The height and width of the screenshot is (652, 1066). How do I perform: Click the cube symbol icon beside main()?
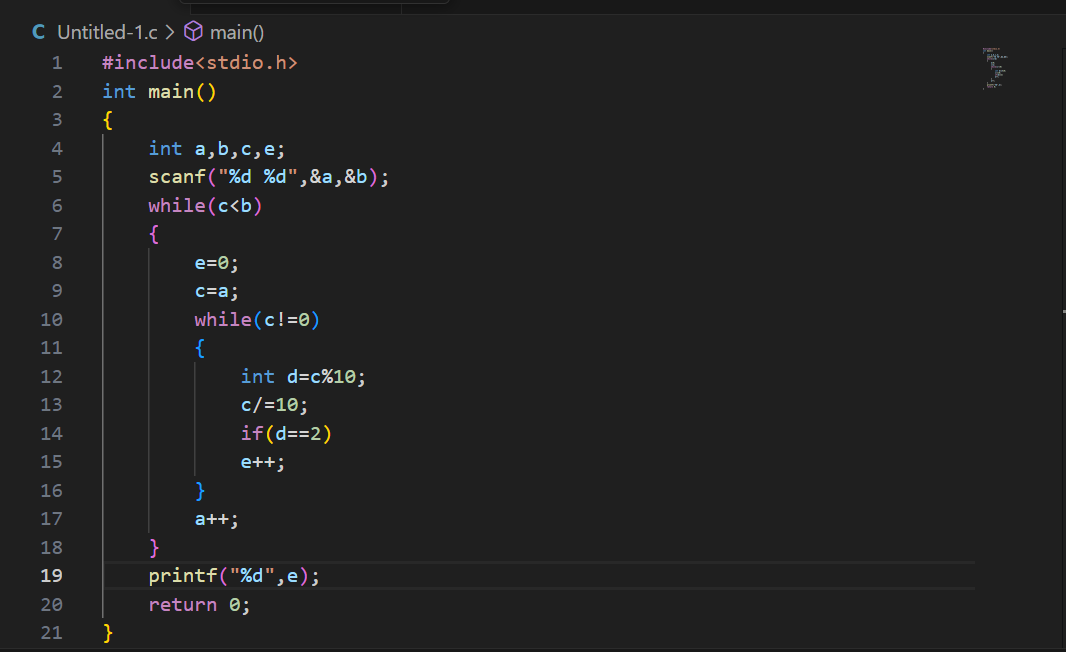pyautogui.click(x=194, y=31)
